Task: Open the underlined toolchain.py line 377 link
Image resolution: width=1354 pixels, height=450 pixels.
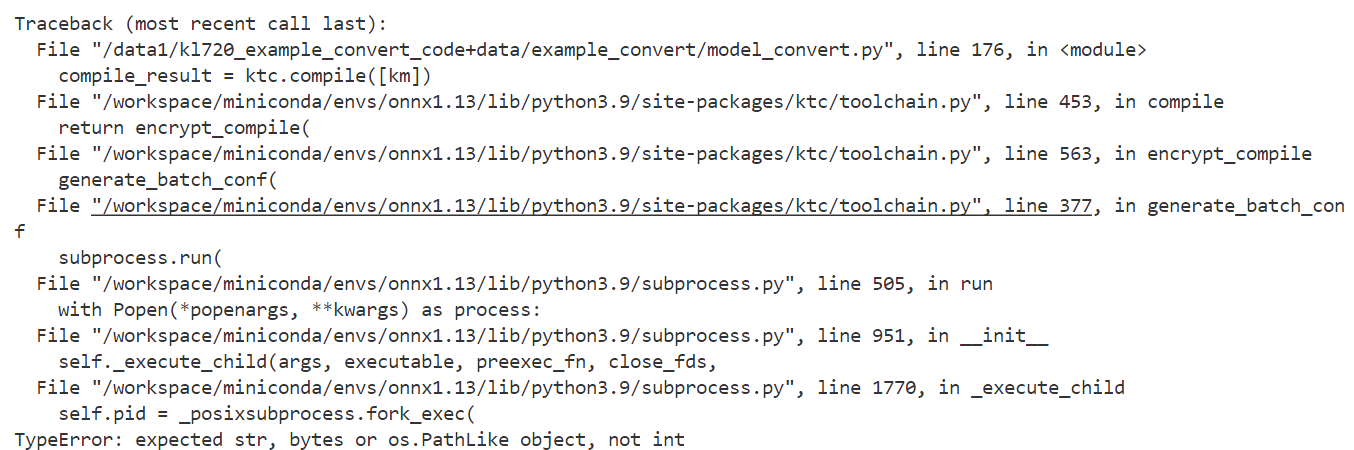Action: [x=590, y=206]
